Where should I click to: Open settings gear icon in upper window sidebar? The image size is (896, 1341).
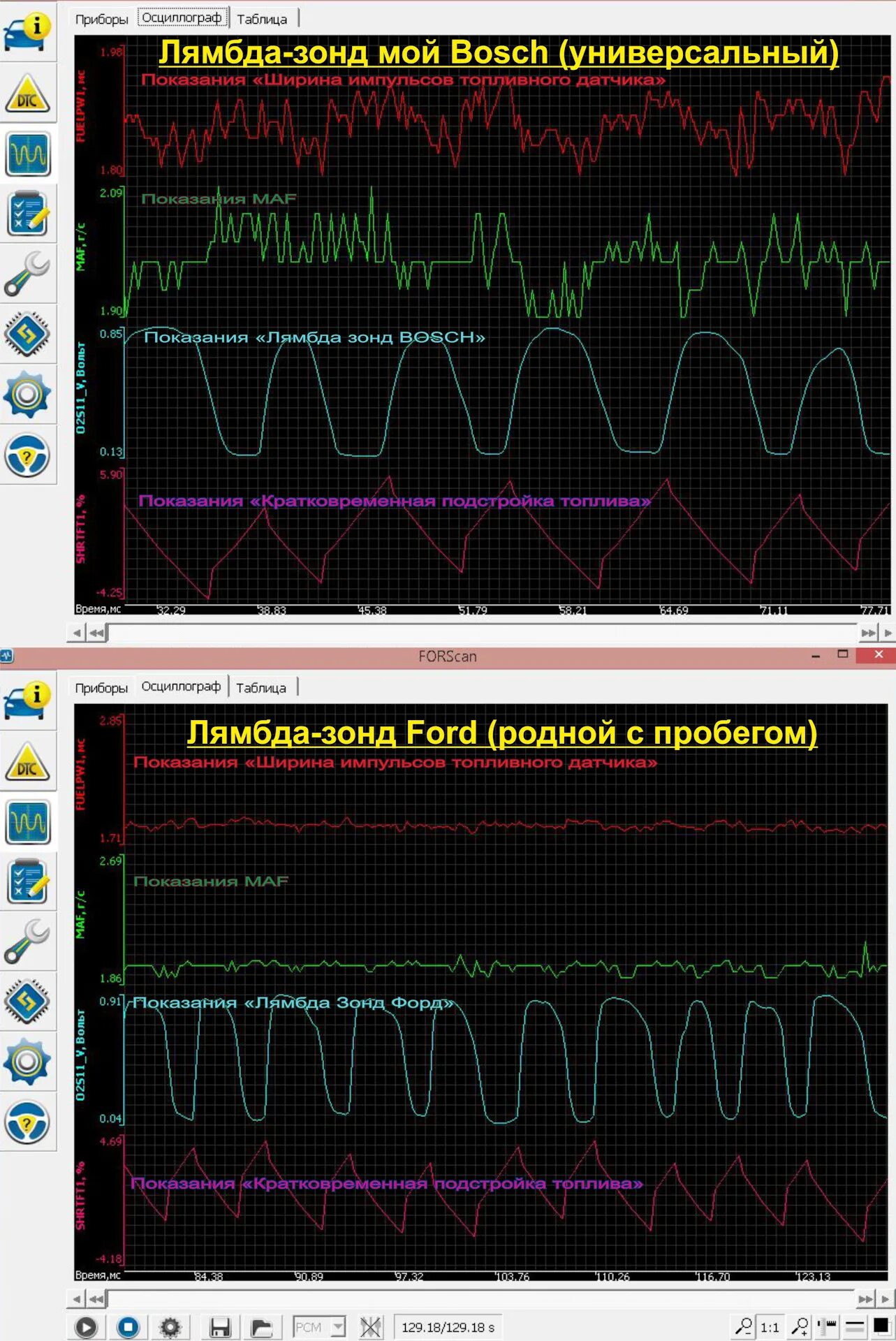(28, 394)
